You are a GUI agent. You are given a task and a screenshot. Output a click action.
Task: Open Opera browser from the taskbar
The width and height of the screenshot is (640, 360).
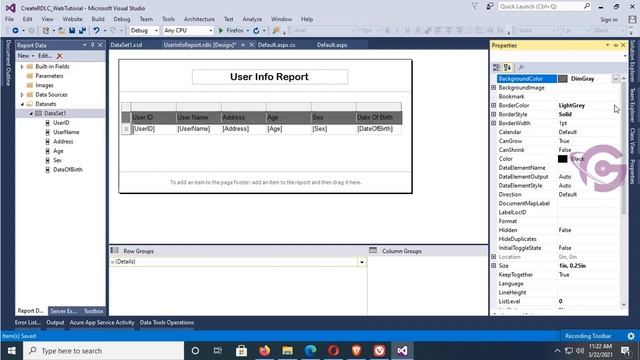click(333, 351)
